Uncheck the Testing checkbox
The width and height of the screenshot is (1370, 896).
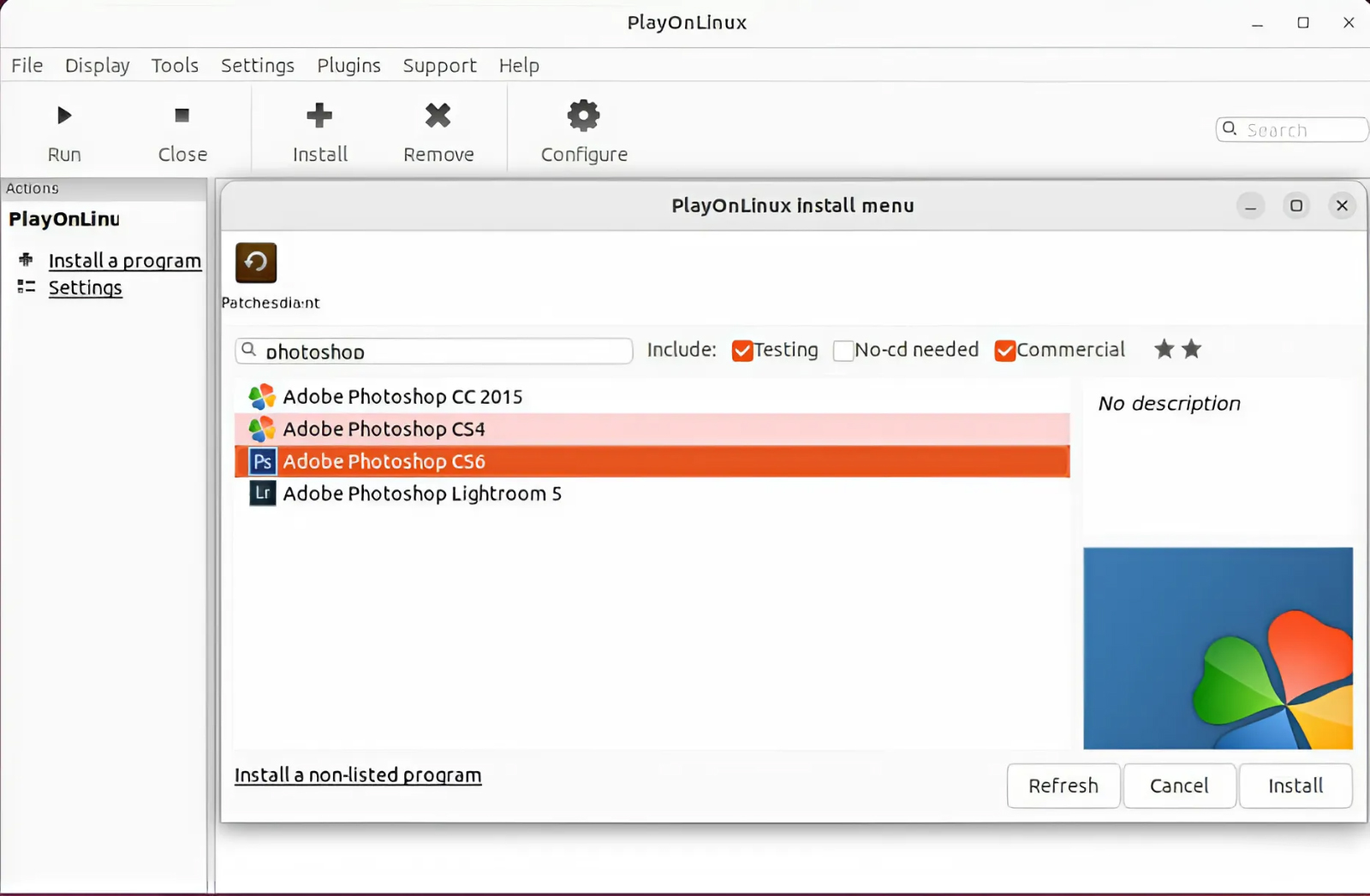742,351
